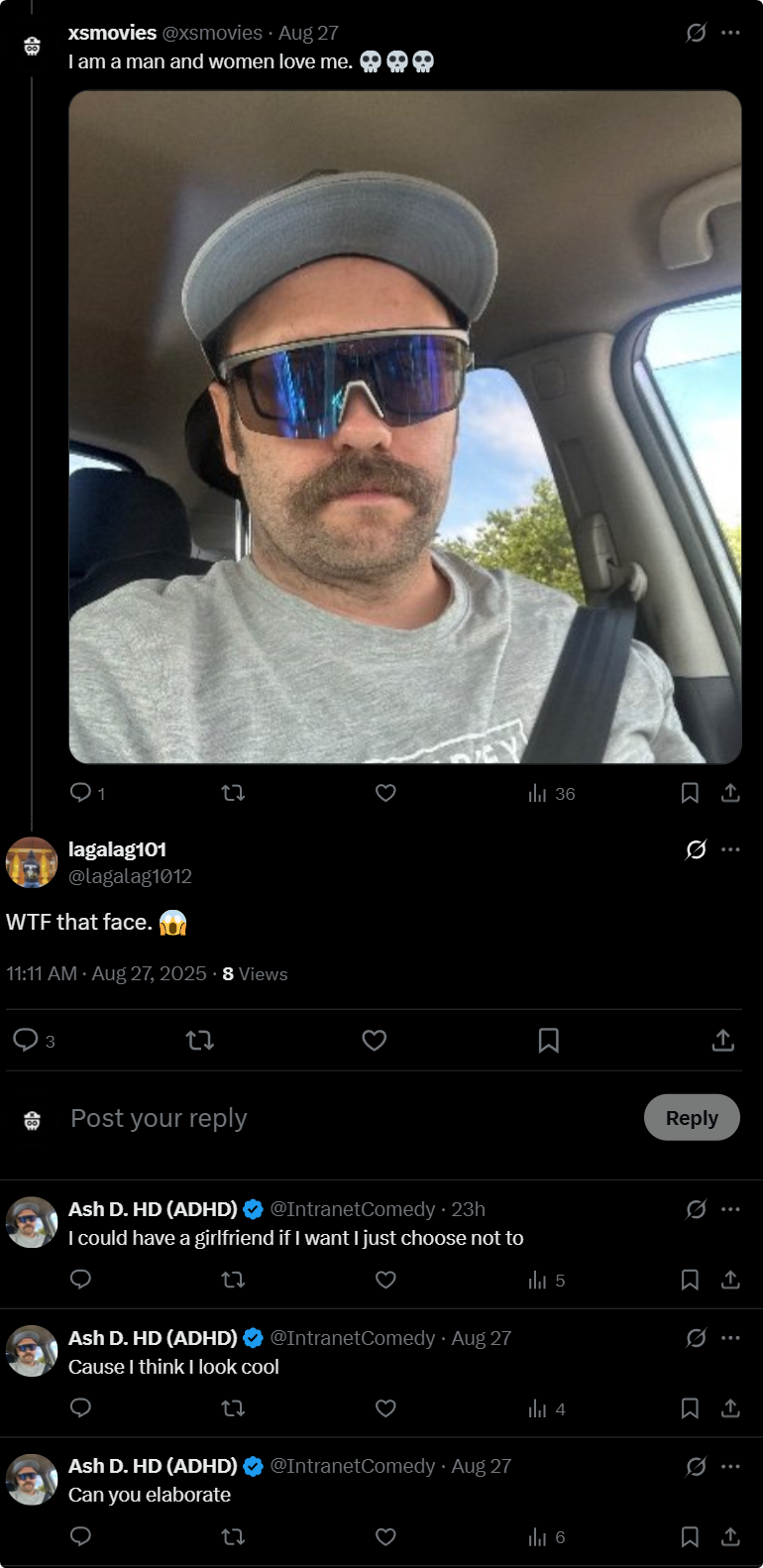Bookmark the 'I could have a girlfriend' reply
This screenshot has height=1568, width=763.
click(690, 1280)
